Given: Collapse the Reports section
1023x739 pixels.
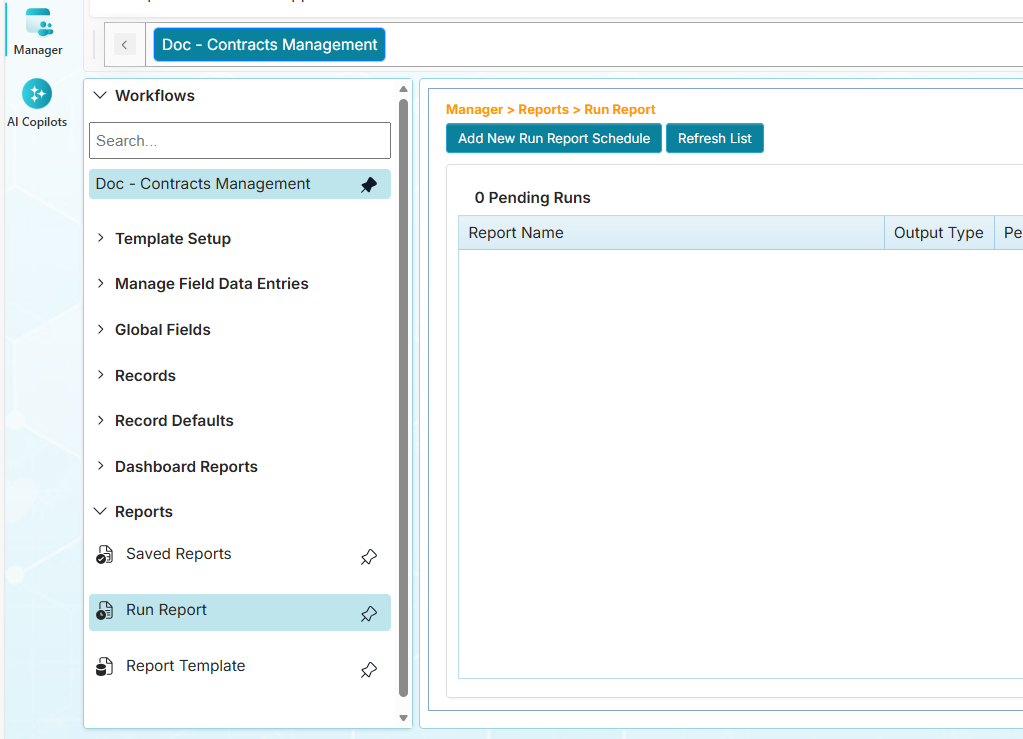Looking at the screenshot, I should (100, 511).
